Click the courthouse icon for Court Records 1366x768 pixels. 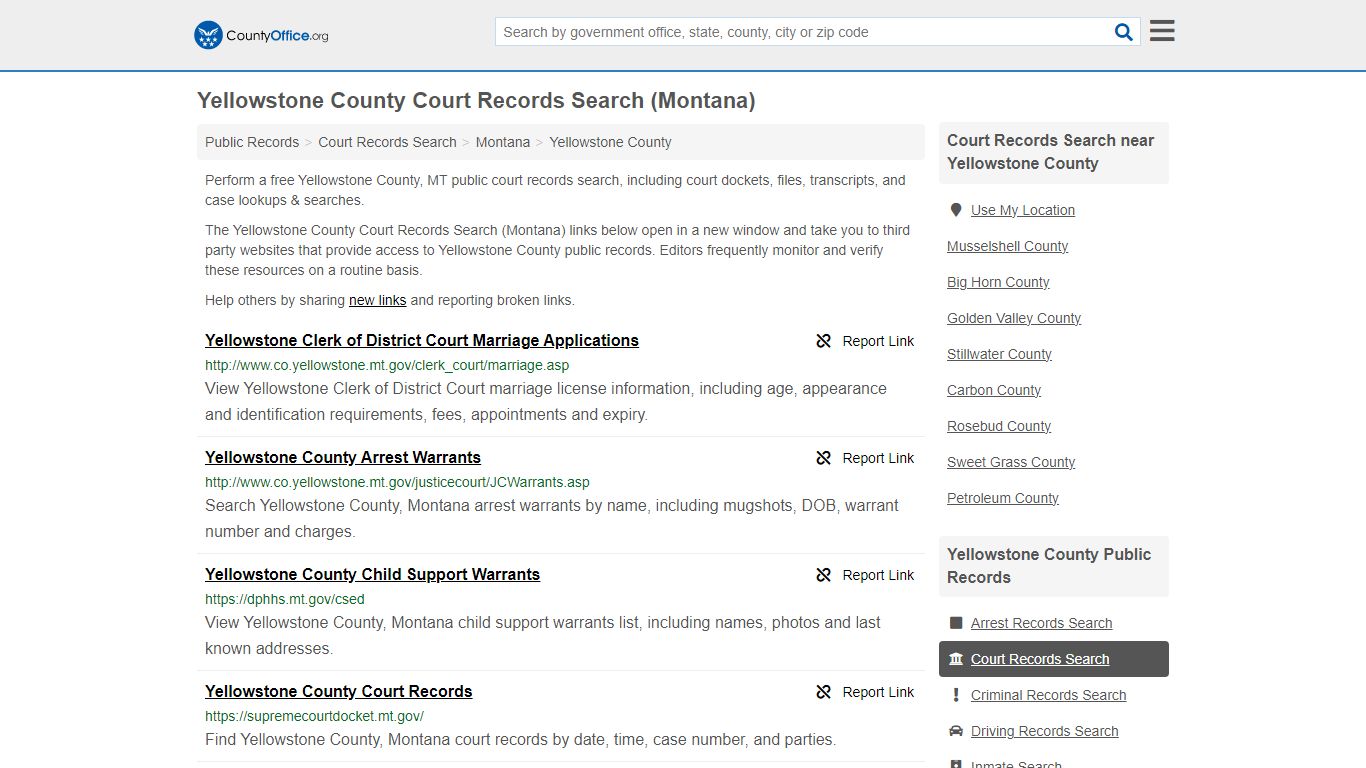pyautogui.click(x=956, y=659)
